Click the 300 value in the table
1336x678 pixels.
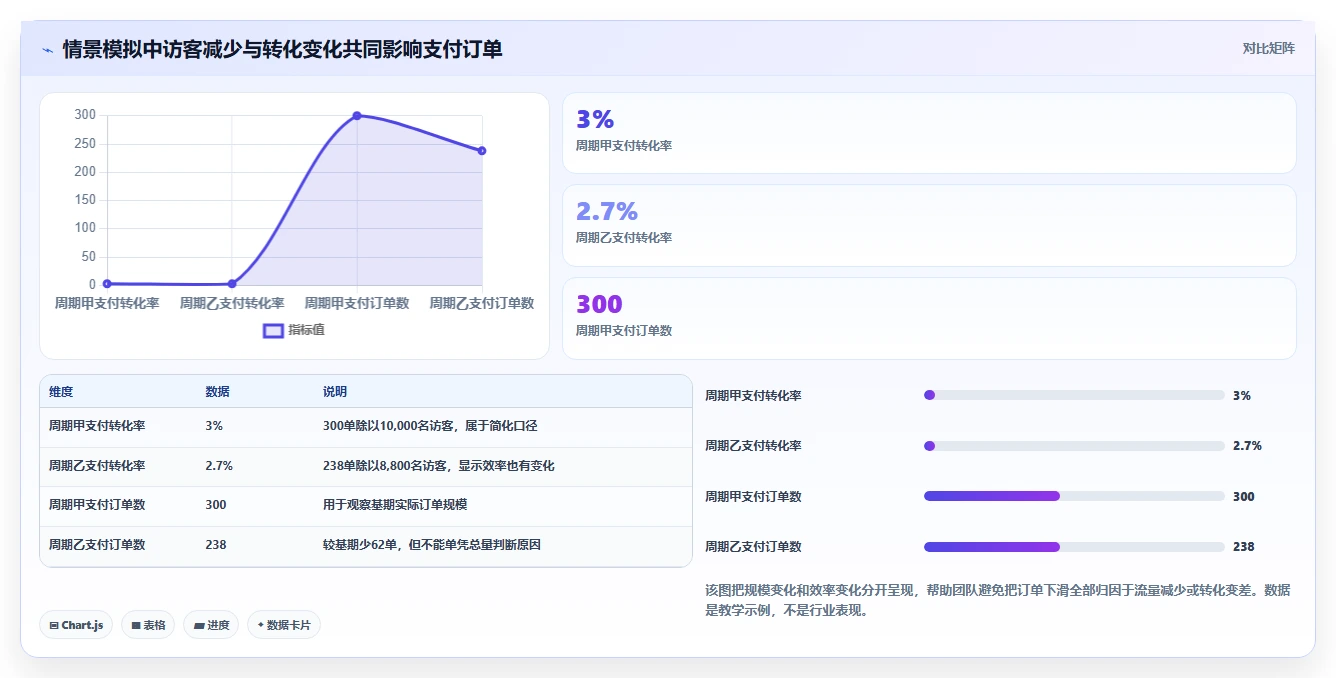[216, 505]
